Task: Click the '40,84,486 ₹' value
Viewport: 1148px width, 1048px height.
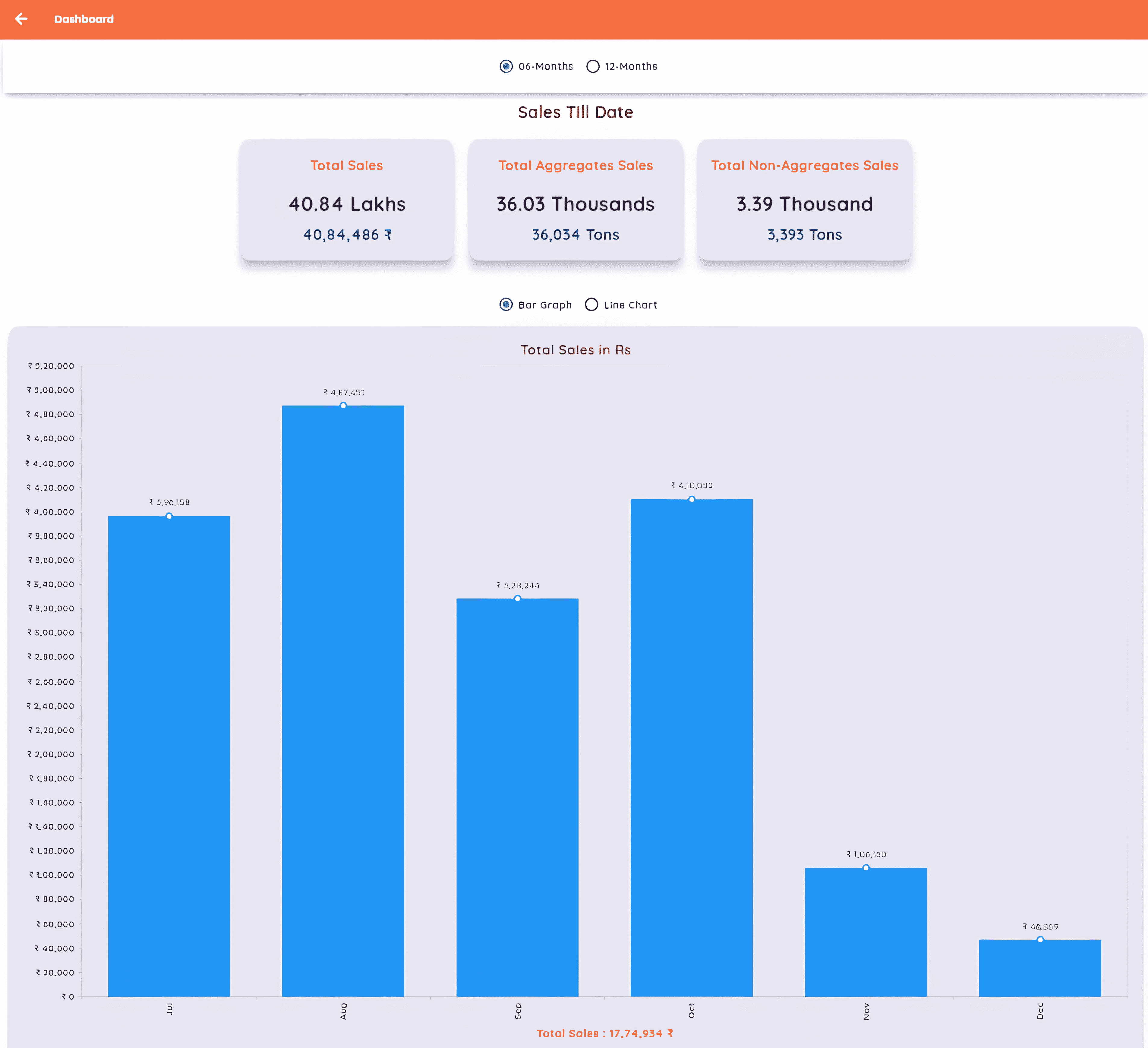Action: (347, 235)
